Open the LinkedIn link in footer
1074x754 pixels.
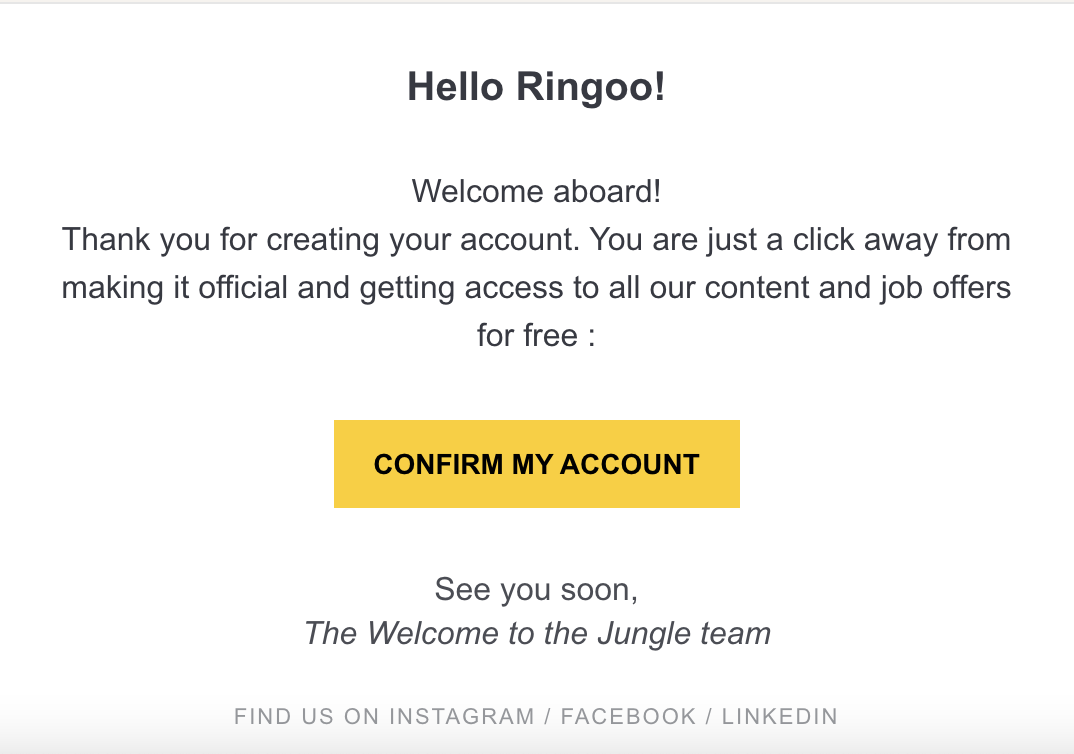click(x=779, y=716)
